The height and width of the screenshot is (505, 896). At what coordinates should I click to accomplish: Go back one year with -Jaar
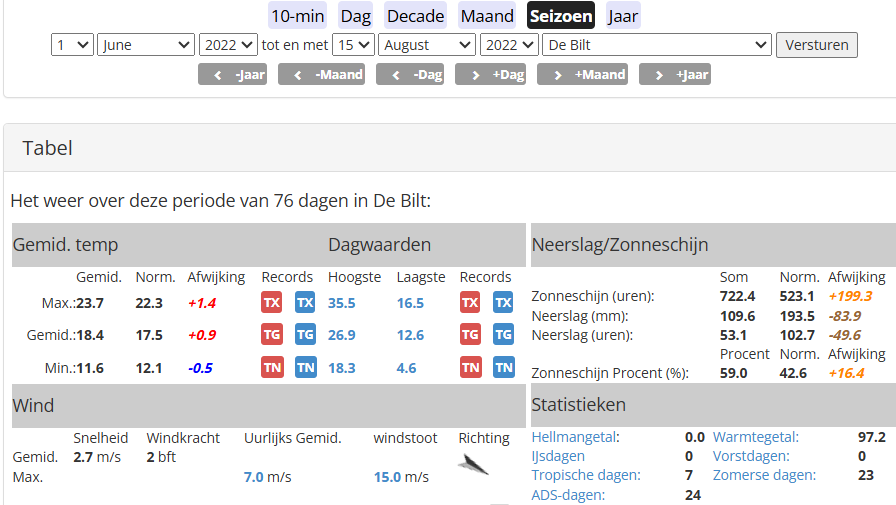tap(233, 75)
